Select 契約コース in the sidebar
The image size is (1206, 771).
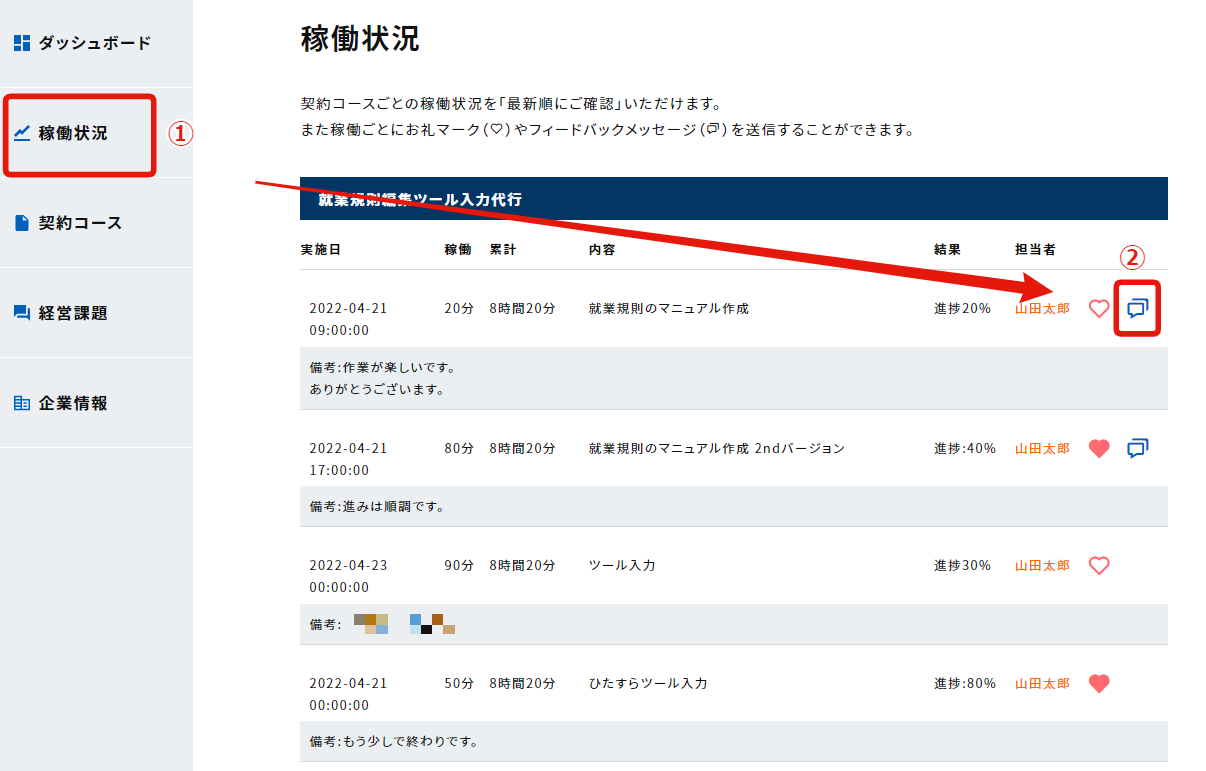[x=80, y=223]
